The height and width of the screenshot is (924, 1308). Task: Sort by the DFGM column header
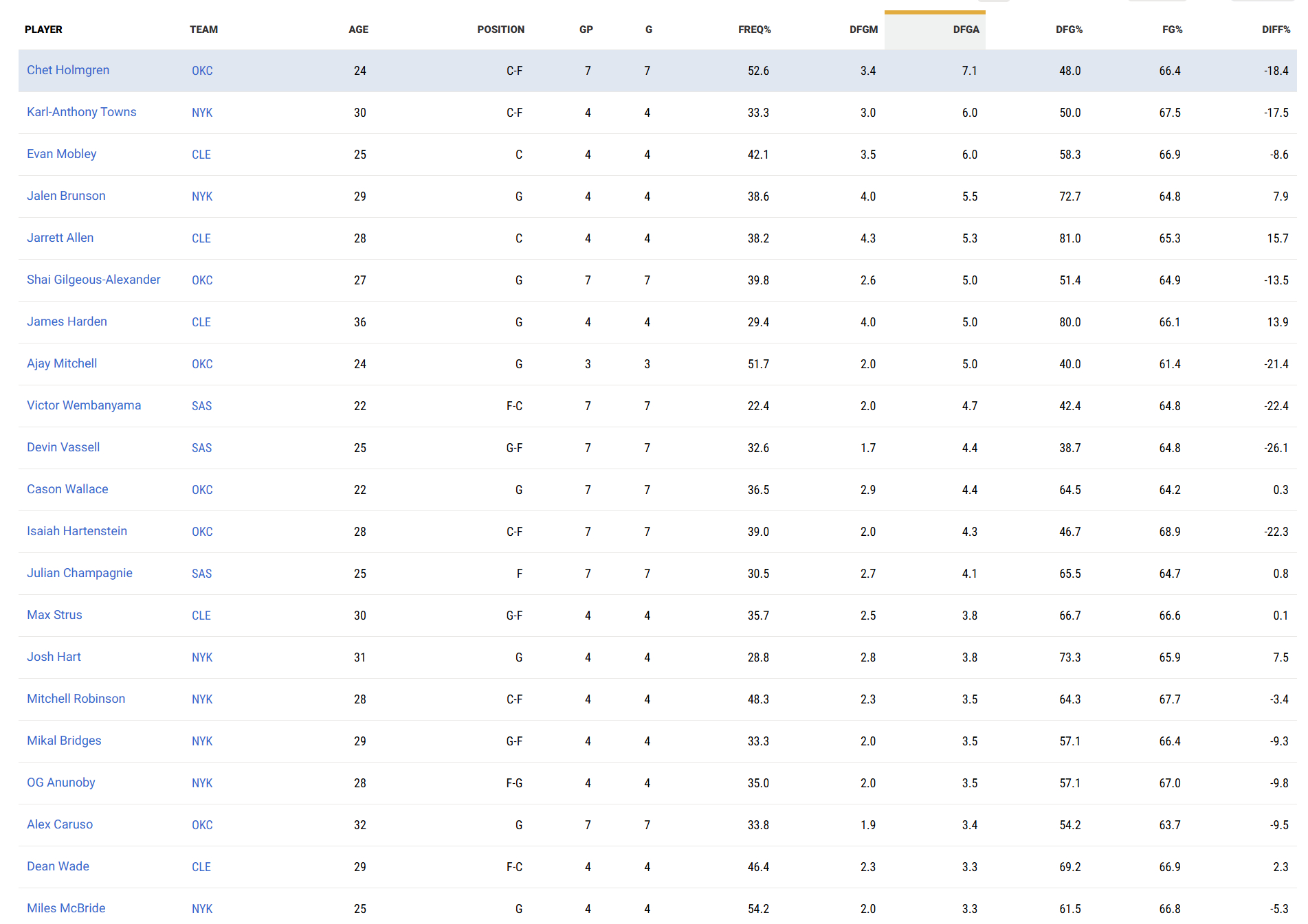click(863, 30)
